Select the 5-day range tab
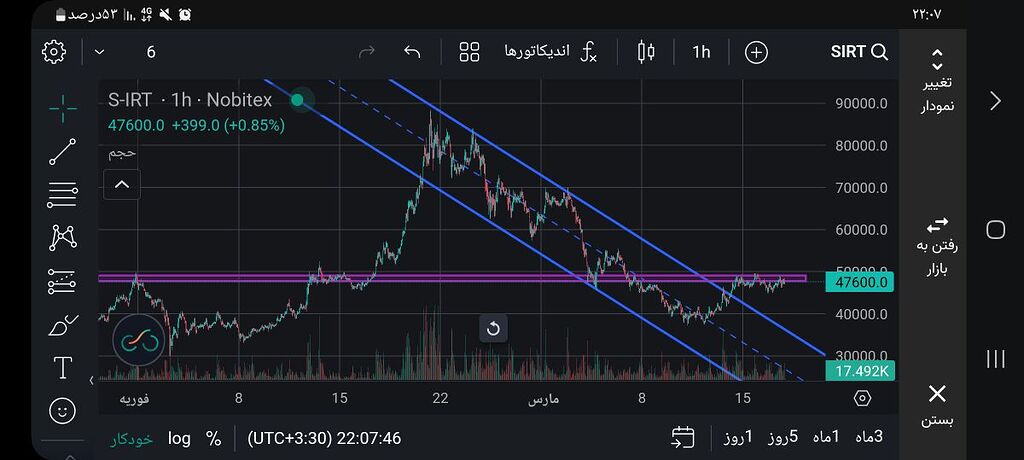Viewport: 1024px width, 460px height. (x=782, y=437)
